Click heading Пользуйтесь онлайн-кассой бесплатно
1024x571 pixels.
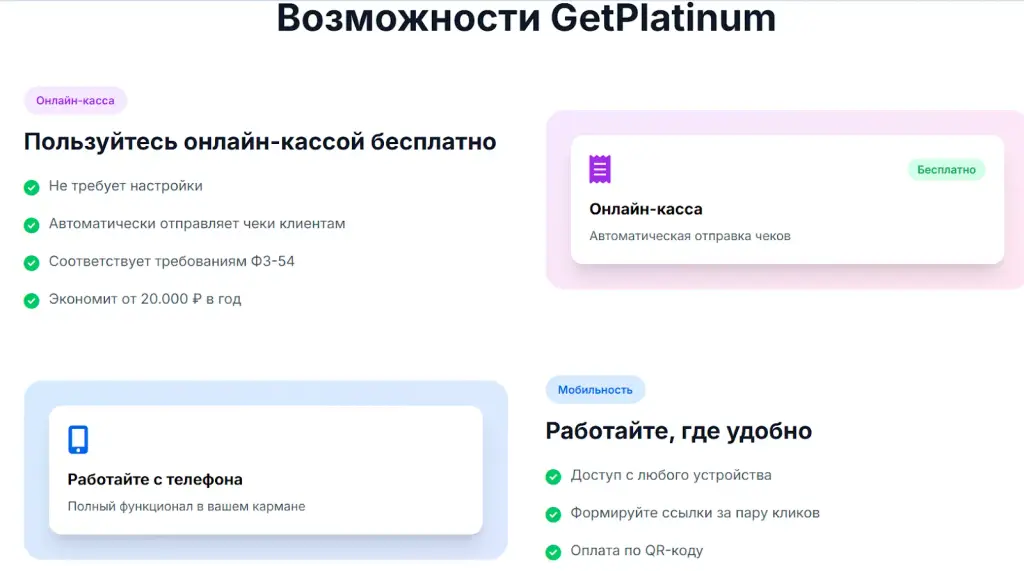[260, 142]
